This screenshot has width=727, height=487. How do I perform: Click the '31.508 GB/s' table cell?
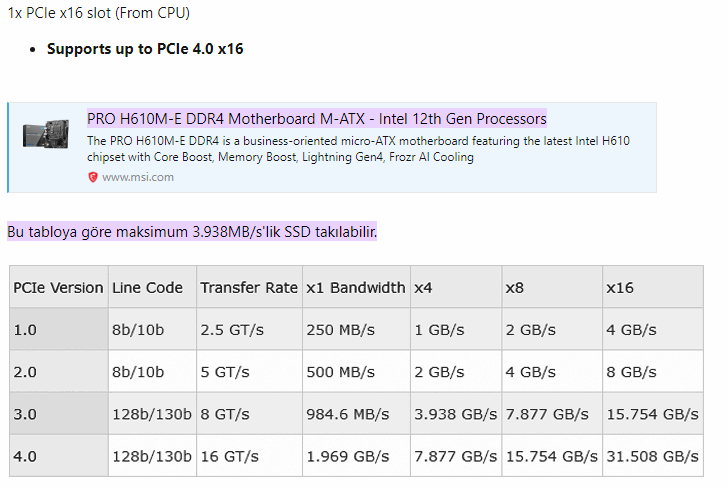[652, 456]
